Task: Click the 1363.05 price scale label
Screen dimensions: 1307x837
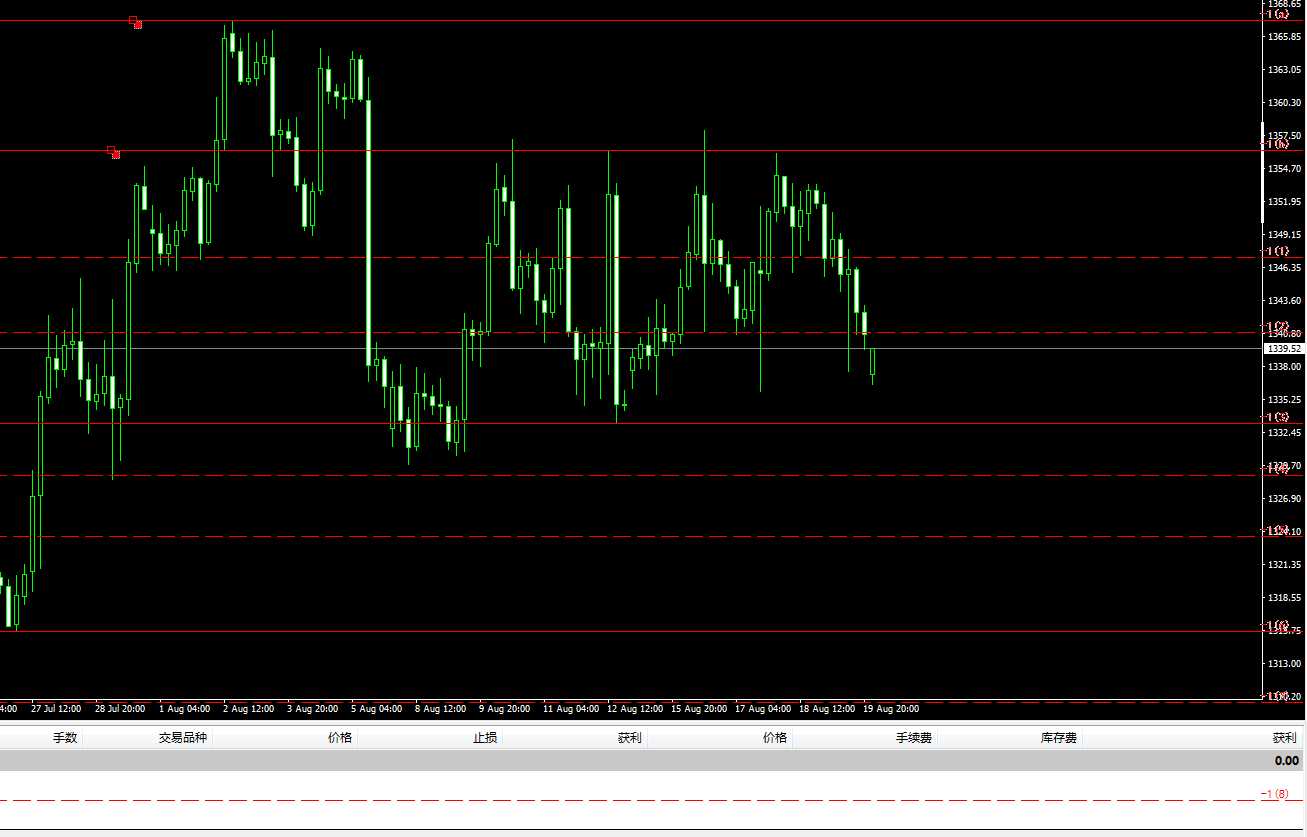Action: pos(1284,70)
